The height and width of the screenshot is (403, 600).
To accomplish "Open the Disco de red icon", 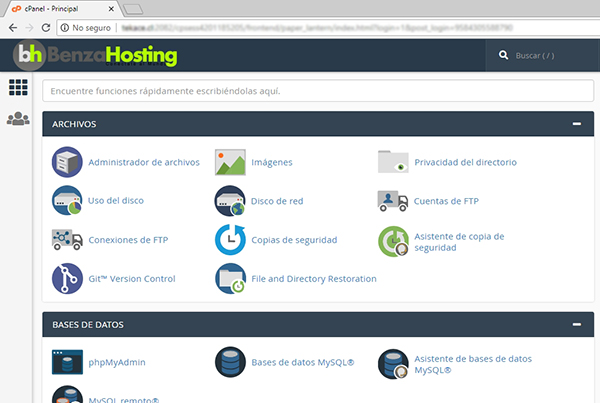I will coord(230,201).
